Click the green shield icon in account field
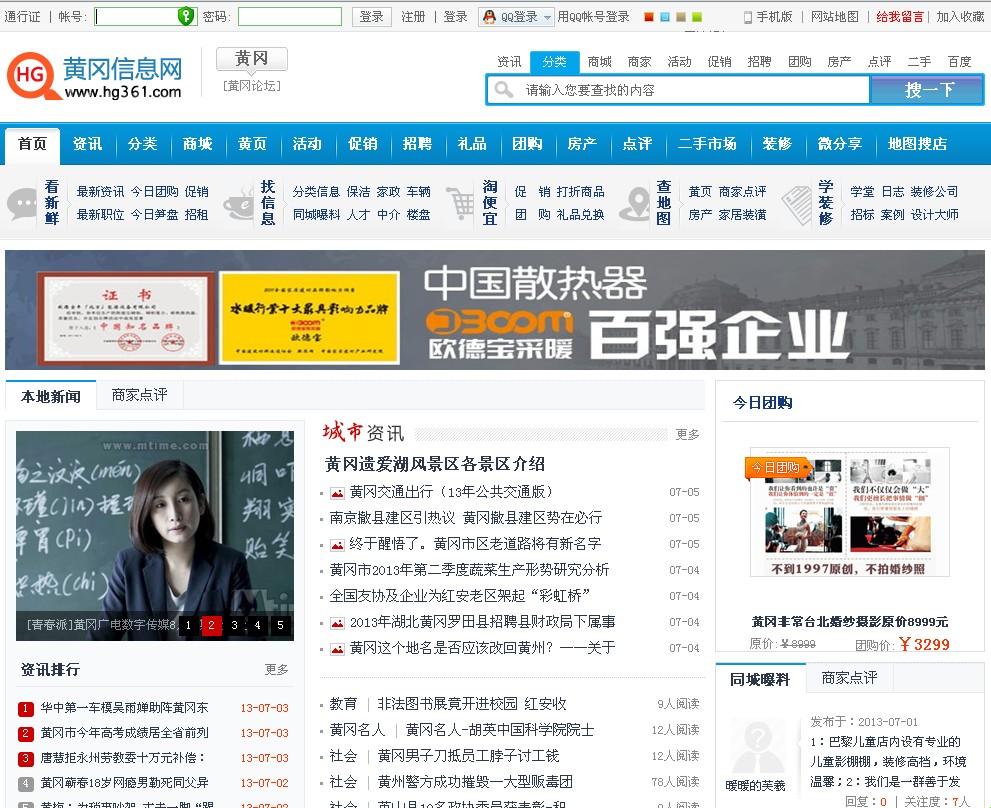The height and width of the screenshot is (808, 991). [x=186, y=16]
